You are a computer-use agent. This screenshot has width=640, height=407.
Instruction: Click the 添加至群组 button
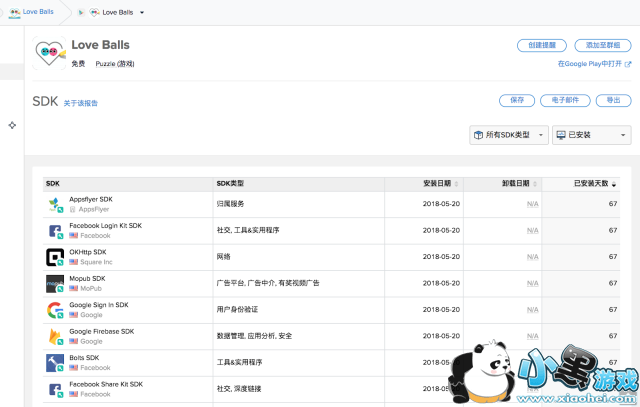coord(603,45)
